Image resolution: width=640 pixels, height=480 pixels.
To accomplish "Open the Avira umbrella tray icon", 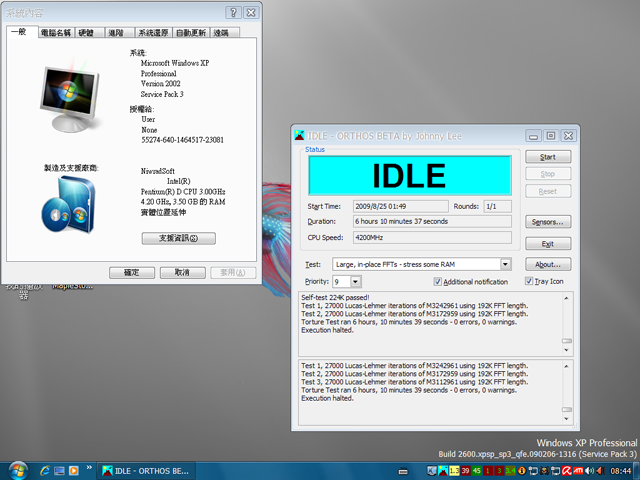I will [567, 471].
